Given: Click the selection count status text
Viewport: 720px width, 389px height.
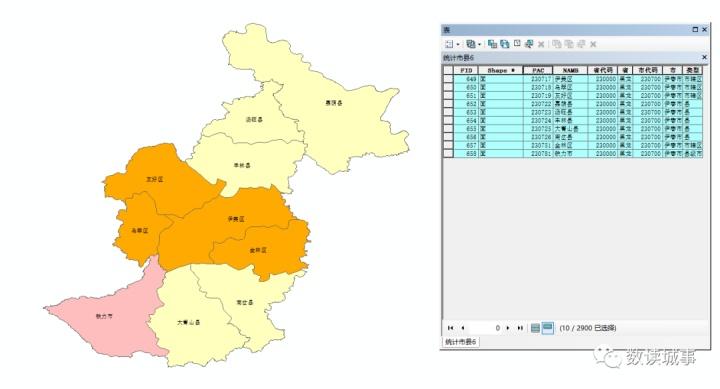Looking at the screenshot, I should [x=588, y=328].
